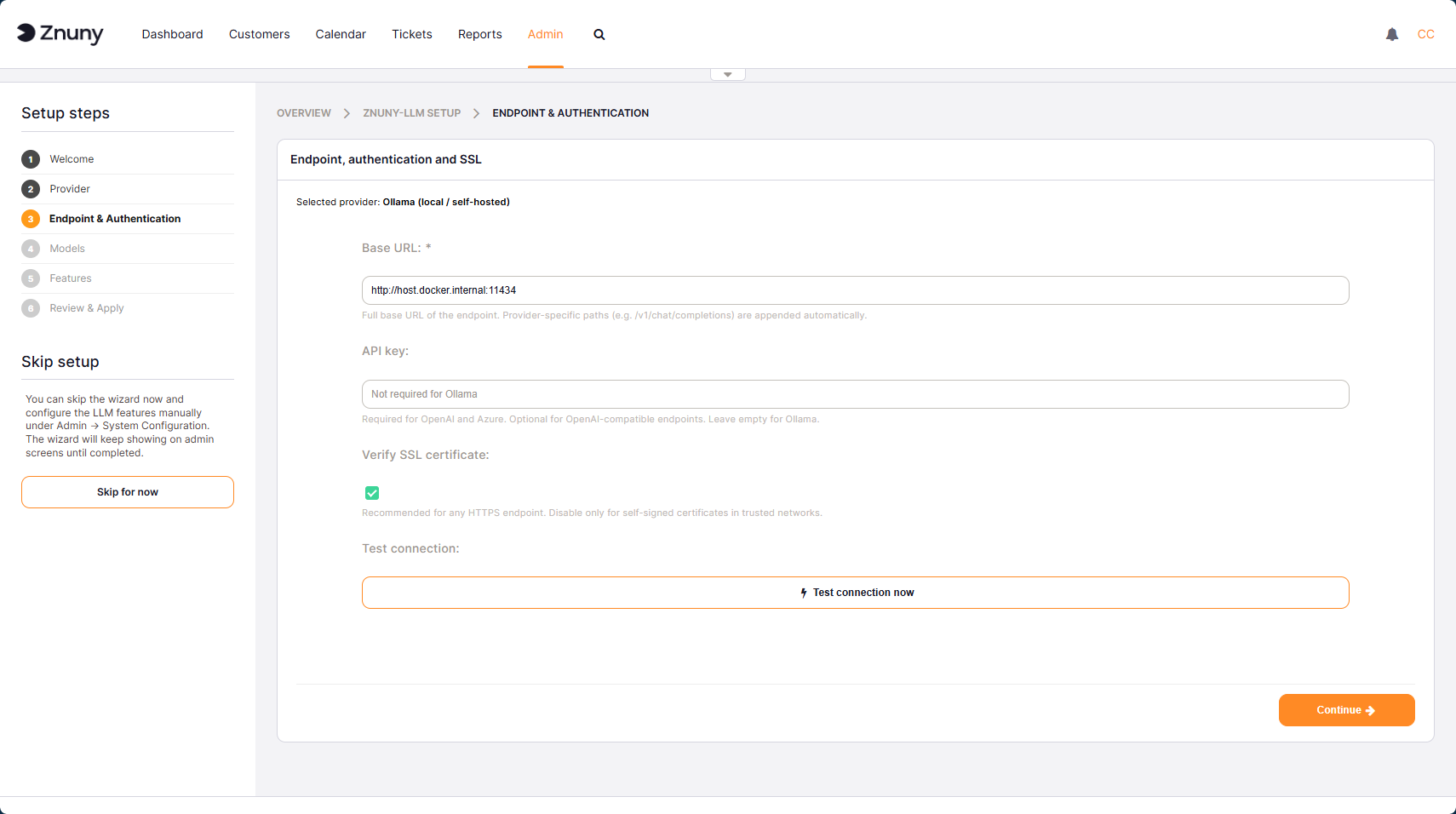Select the Welcome setup step
Viewport: 1456px width, 814px height.
[x=72, y=159]
